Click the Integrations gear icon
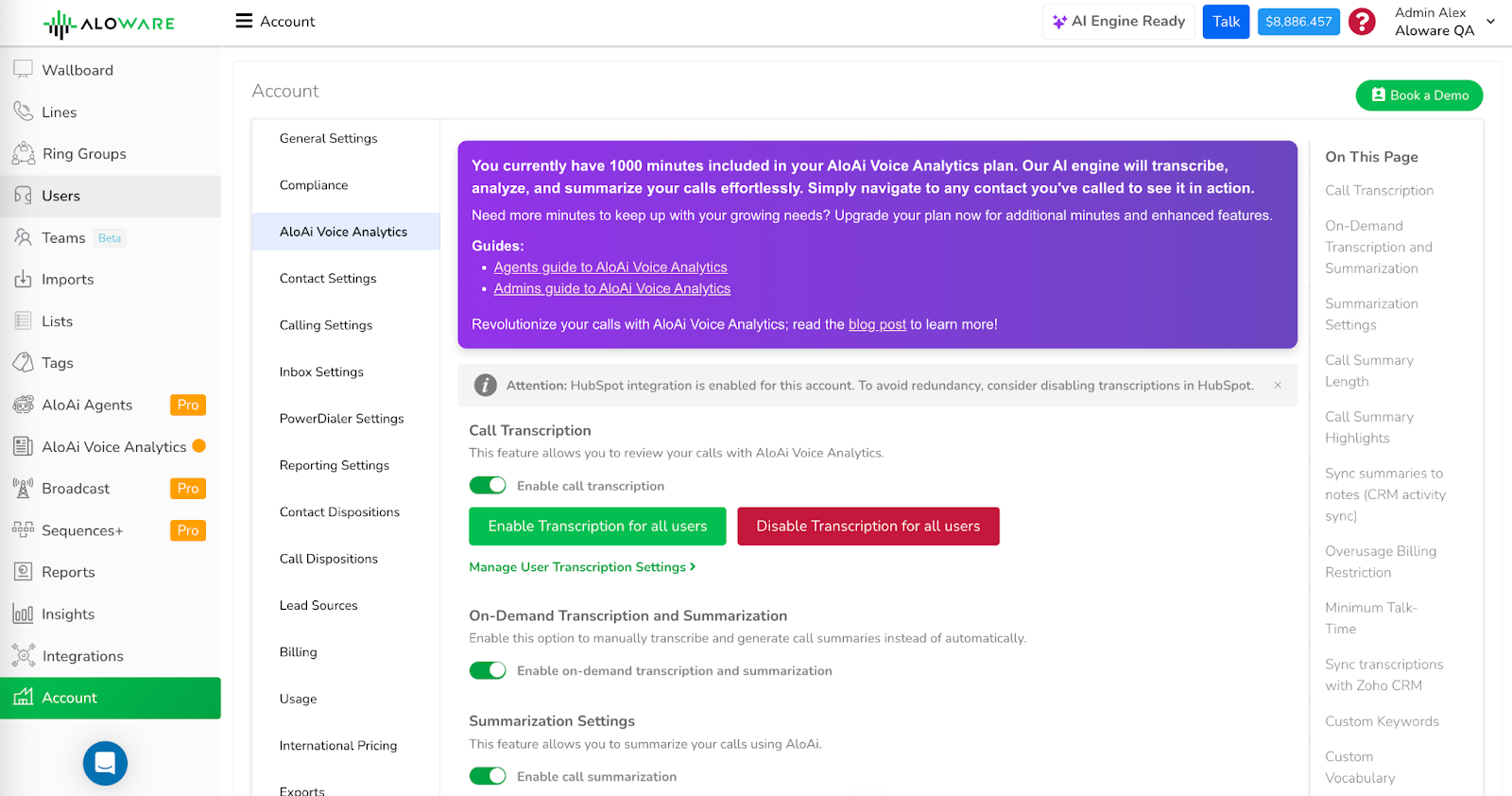This screenshot has height=796, width=1512. 23,655
